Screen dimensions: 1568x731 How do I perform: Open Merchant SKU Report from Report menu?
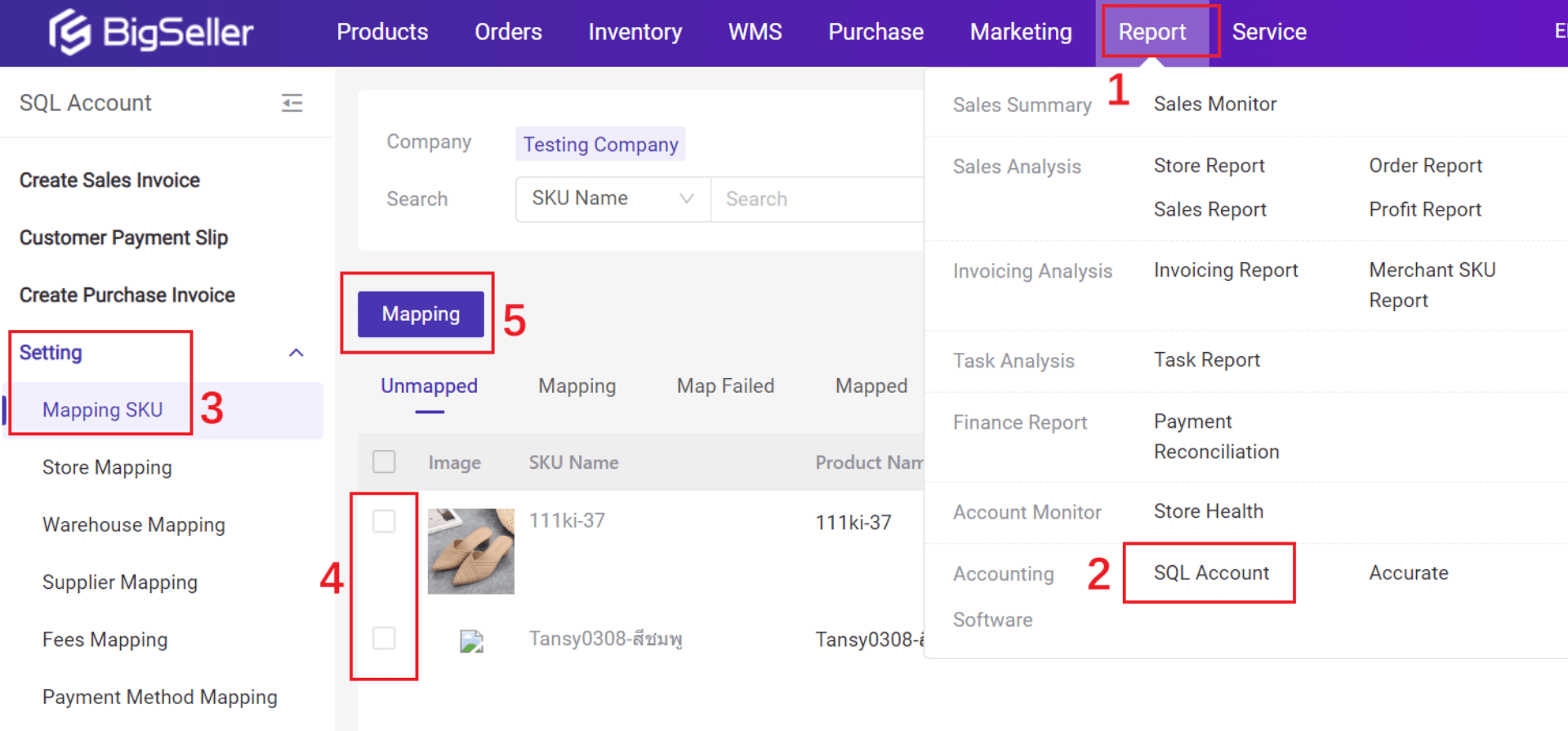(1432, 285)
